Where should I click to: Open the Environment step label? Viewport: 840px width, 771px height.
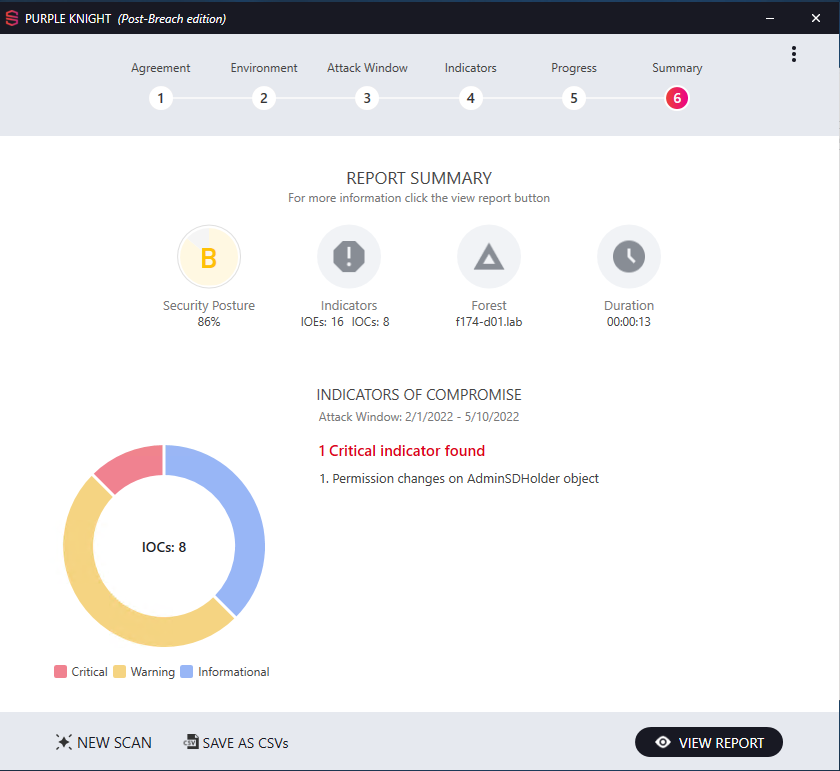(x=264, y=68)
